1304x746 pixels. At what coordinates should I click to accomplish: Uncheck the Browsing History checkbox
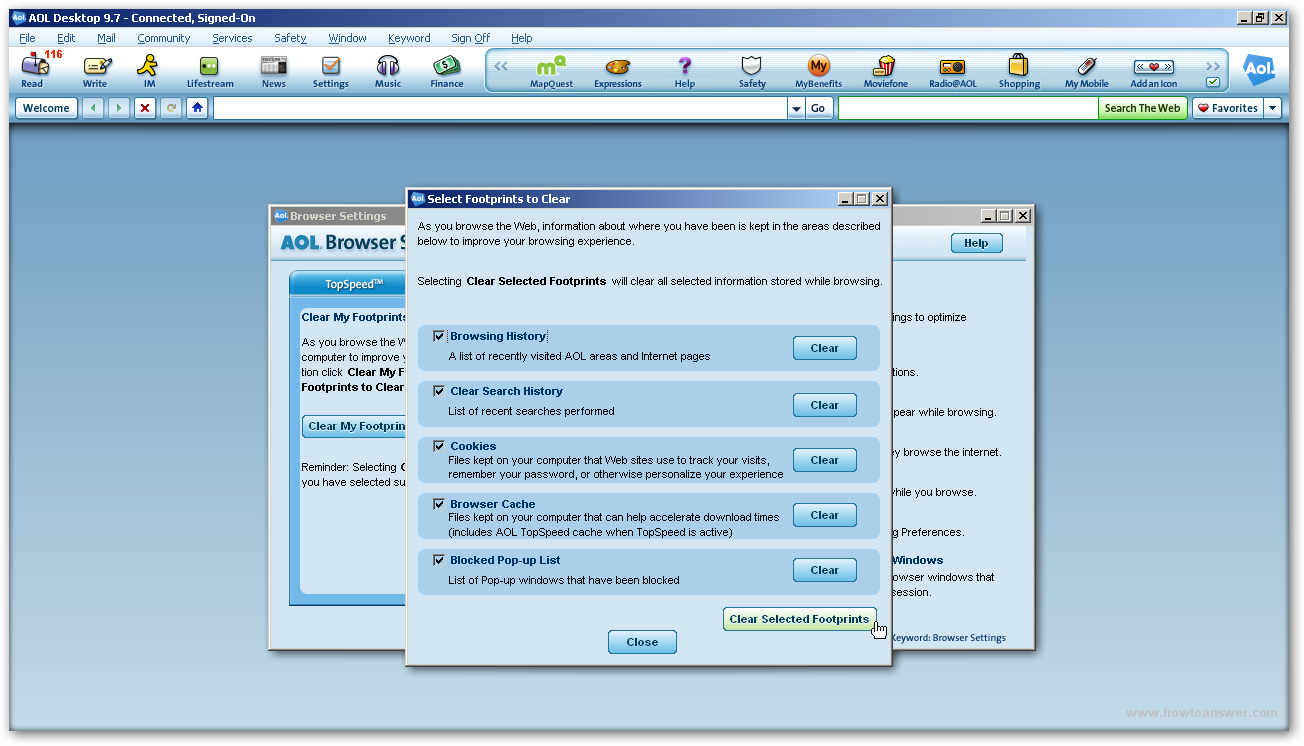coord(438,336)
